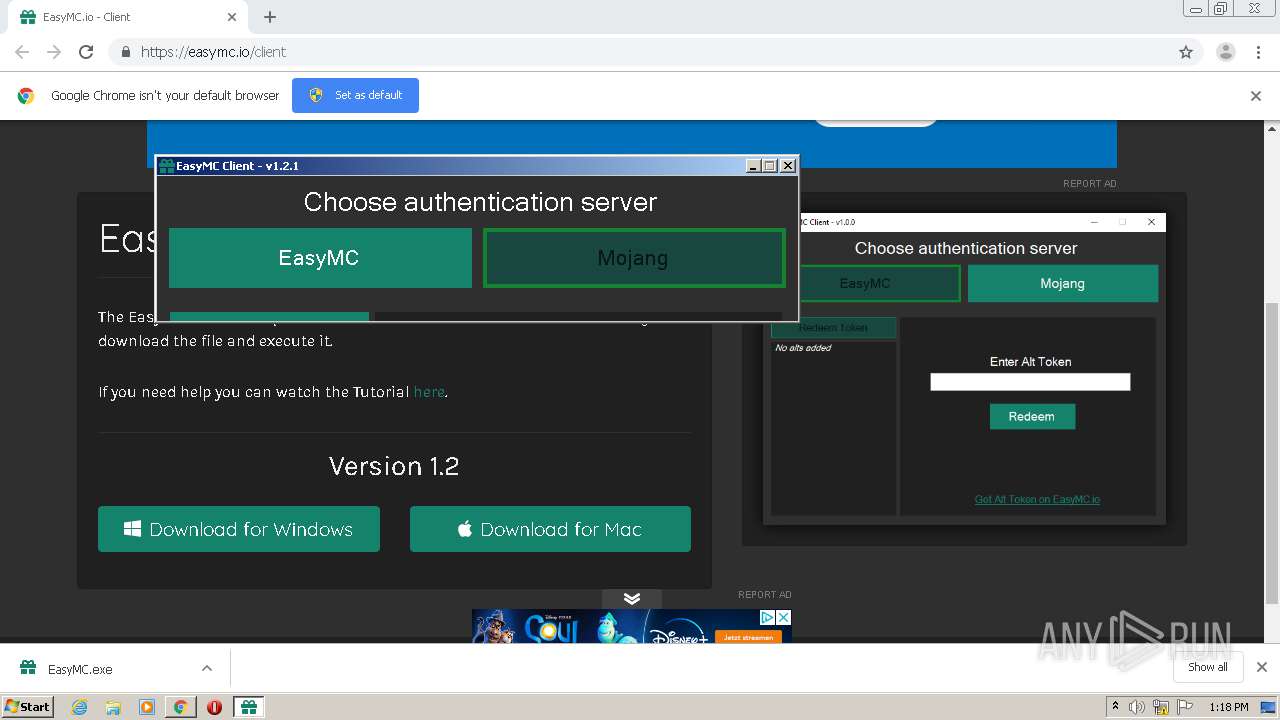Maximize the EasyMC Client window
Screen dimensions: 1280x720
point(770,166)
